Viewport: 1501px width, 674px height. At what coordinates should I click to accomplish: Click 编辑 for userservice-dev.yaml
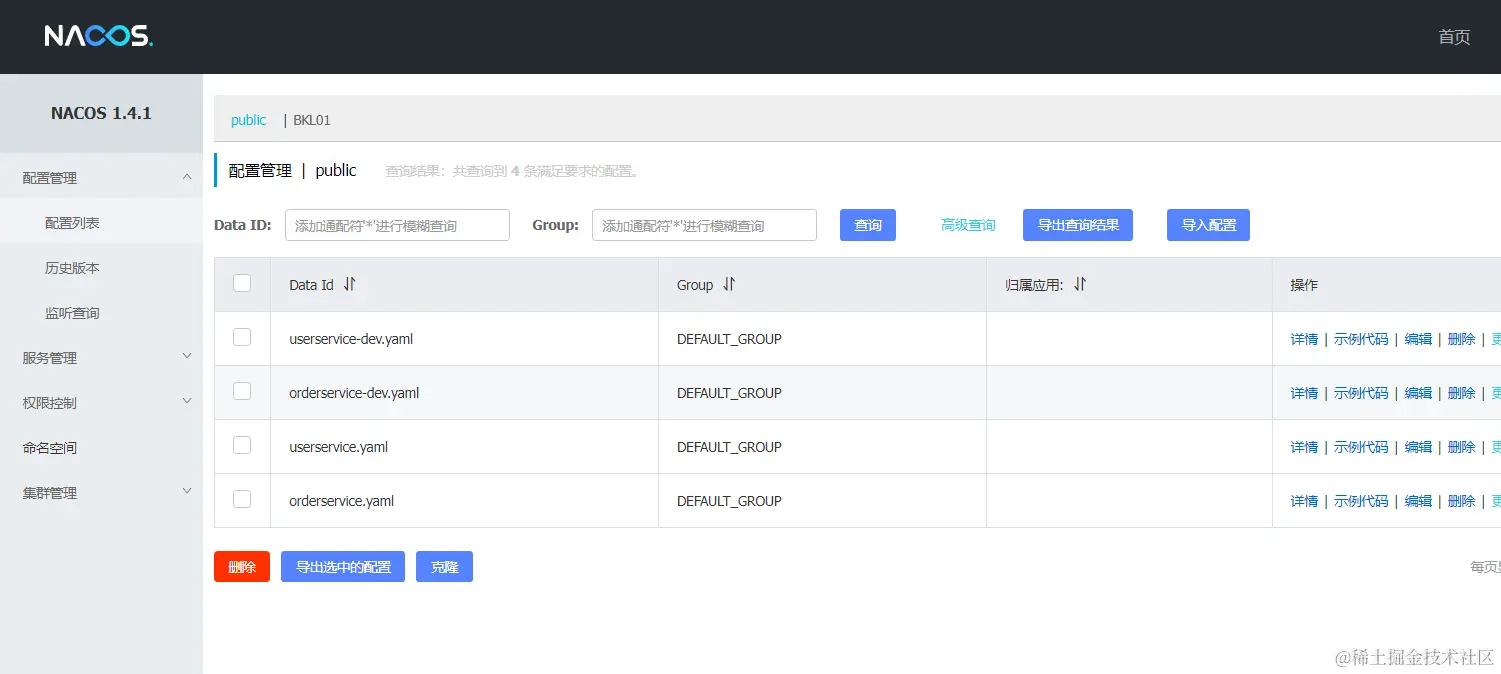tap(1418, 339)
